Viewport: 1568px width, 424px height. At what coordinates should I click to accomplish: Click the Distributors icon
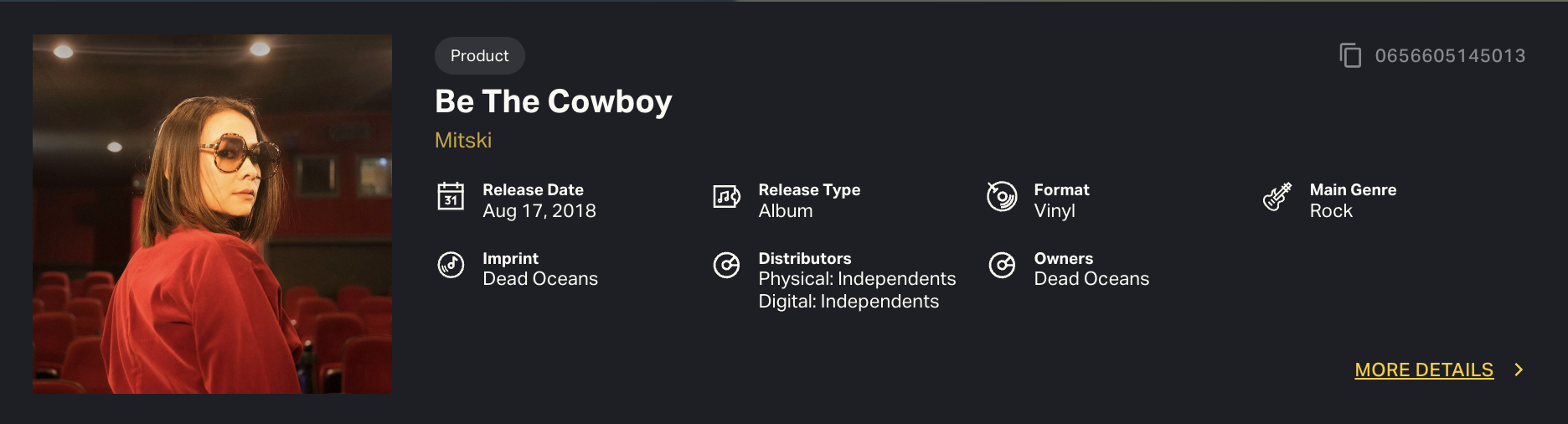[726, 265]
